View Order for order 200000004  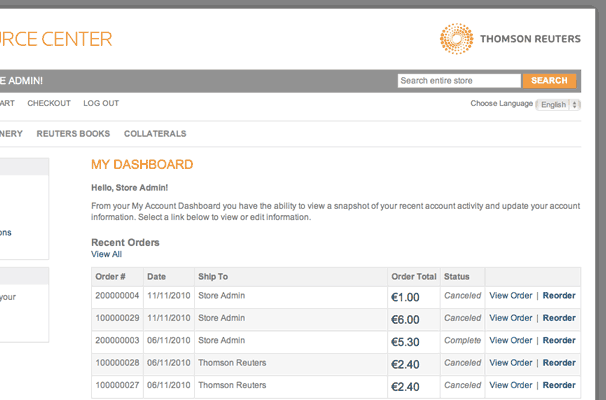[511, 296]
